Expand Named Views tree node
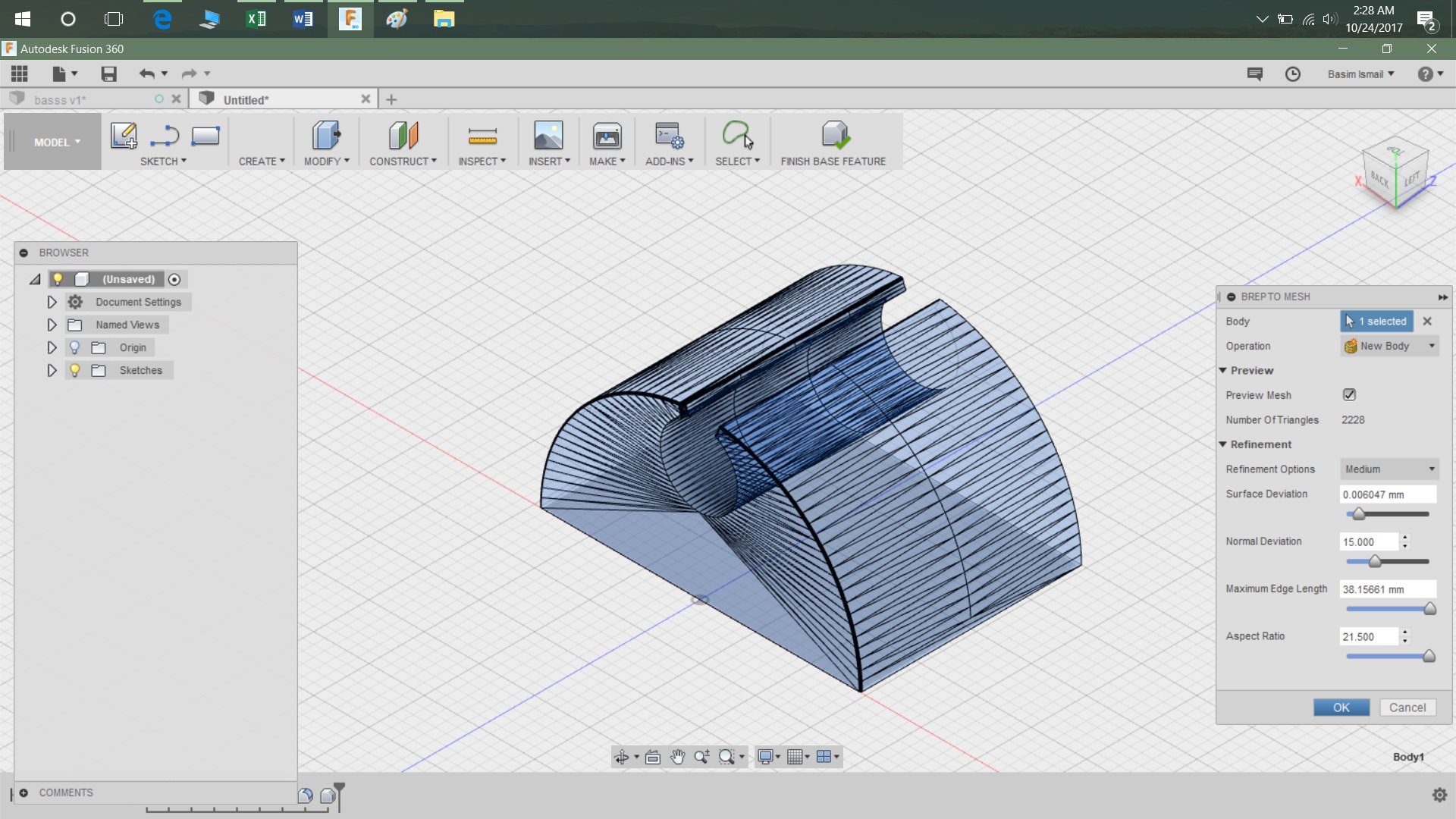The image size is (1456, 819). click(x=52, y=325)
